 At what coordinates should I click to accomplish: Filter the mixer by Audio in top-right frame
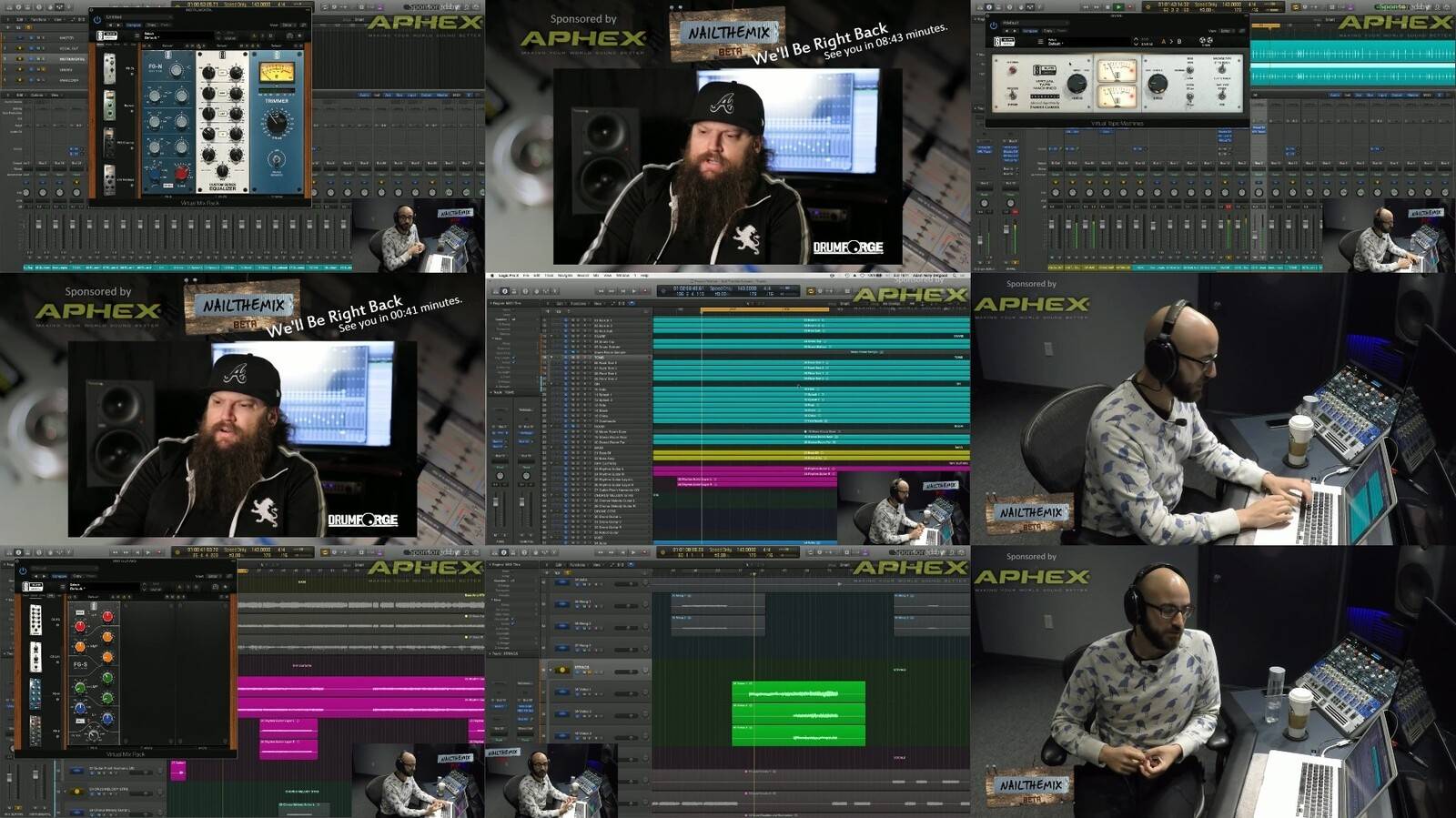[x=1337, y=95]
